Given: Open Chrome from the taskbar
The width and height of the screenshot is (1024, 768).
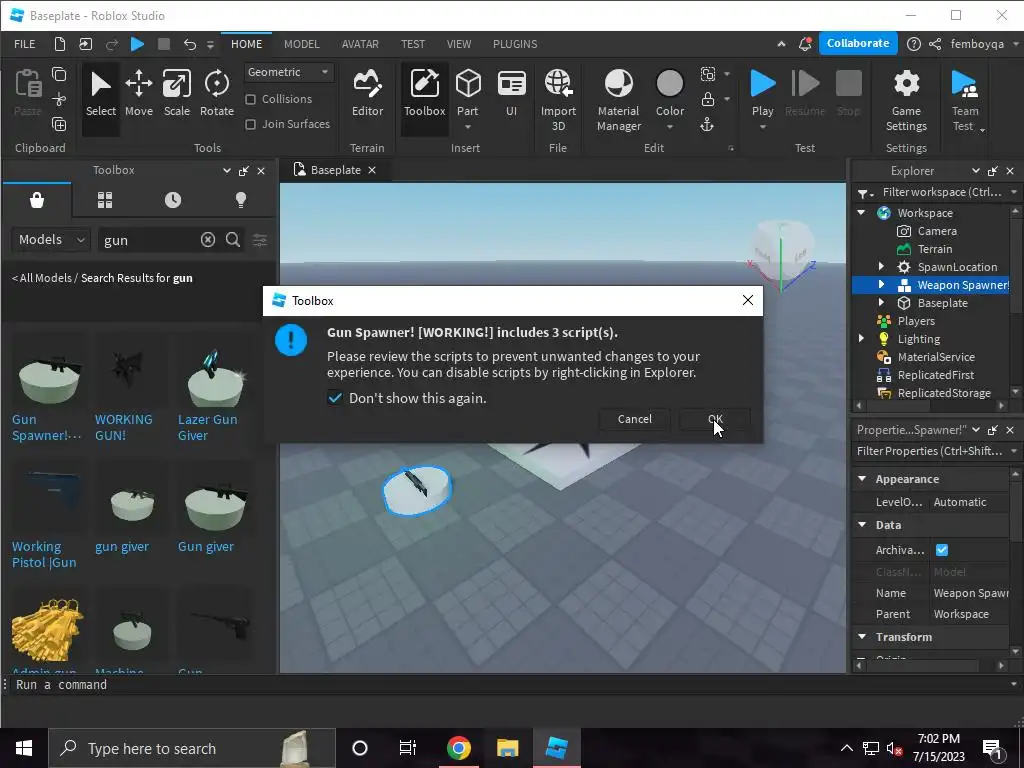Looking at the screenshot, I should [x=458, y=748].
